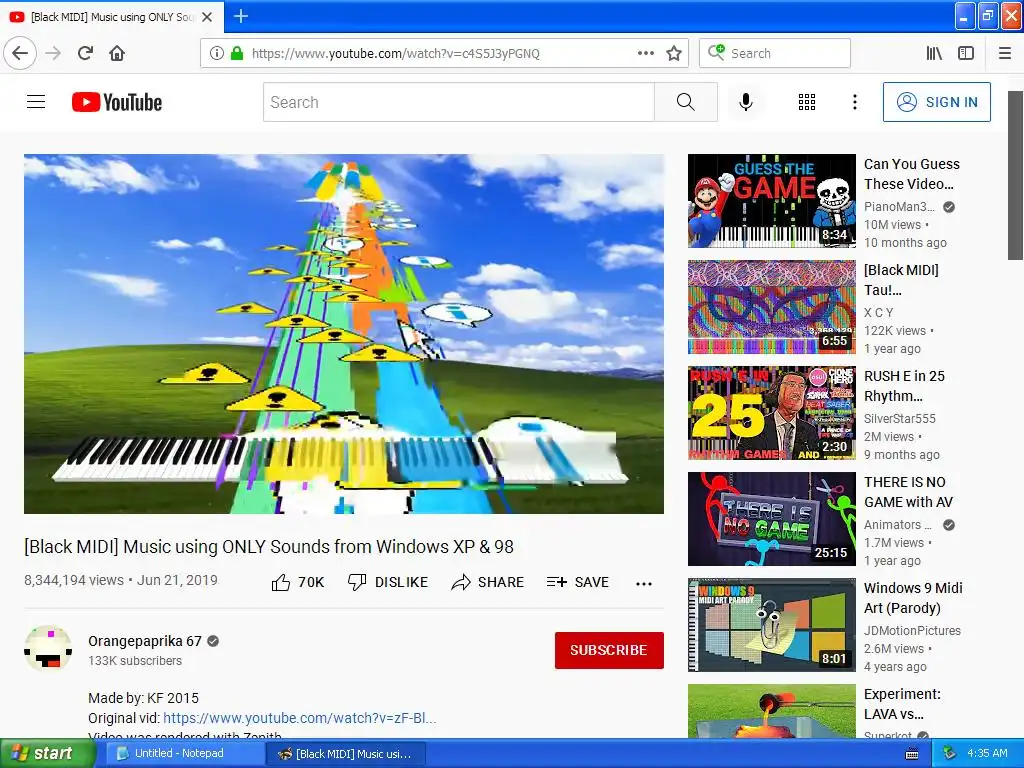Click the Firefox search box
Screen dimensions: 1024x768
tap(775, 53)
